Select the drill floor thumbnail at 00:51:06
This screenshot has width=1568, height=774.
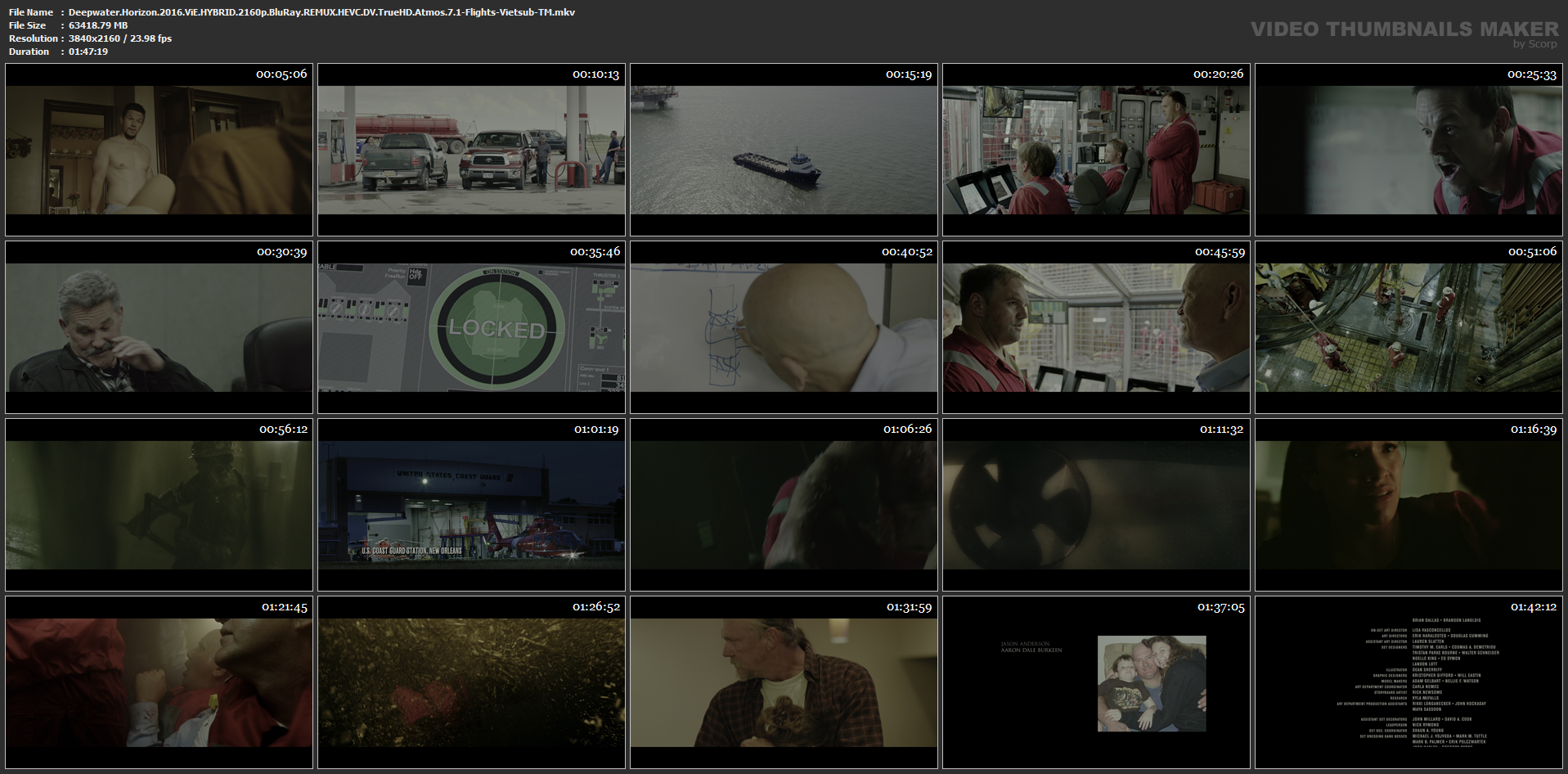1409,327
